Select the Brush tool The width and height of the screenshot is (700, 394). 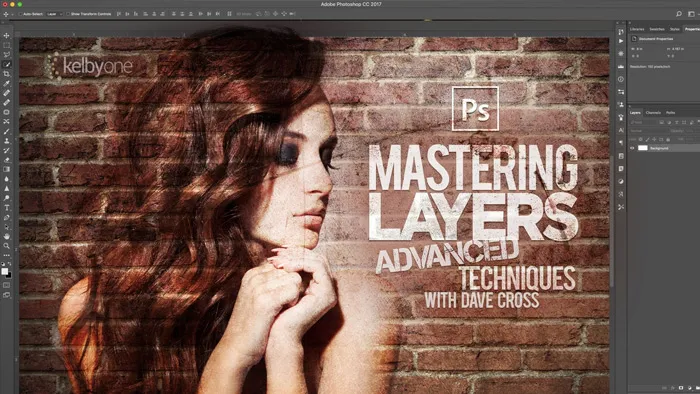pos(6,131)
